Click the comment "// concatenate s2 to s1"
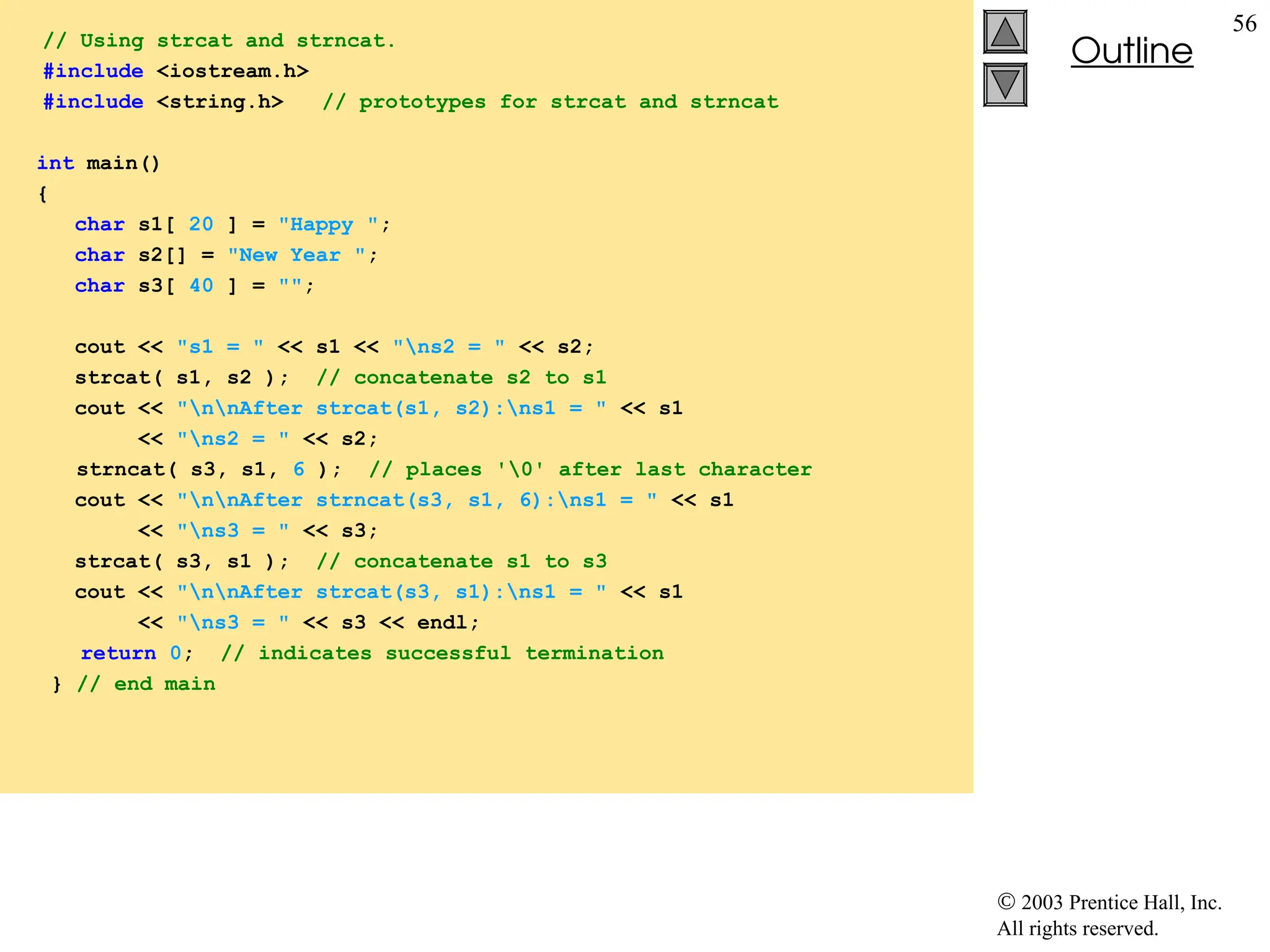Screen dimensions: 1270x952 461,377
